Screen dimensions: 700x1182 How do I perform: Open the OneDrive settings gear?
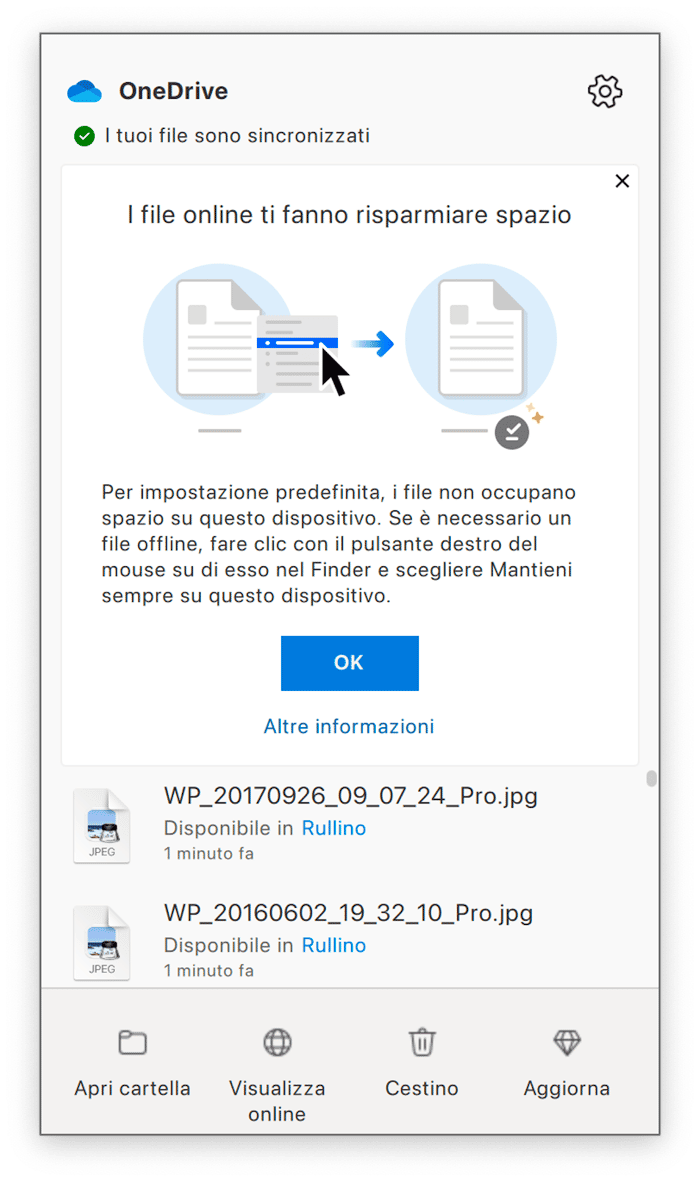[x=604, y=91]
